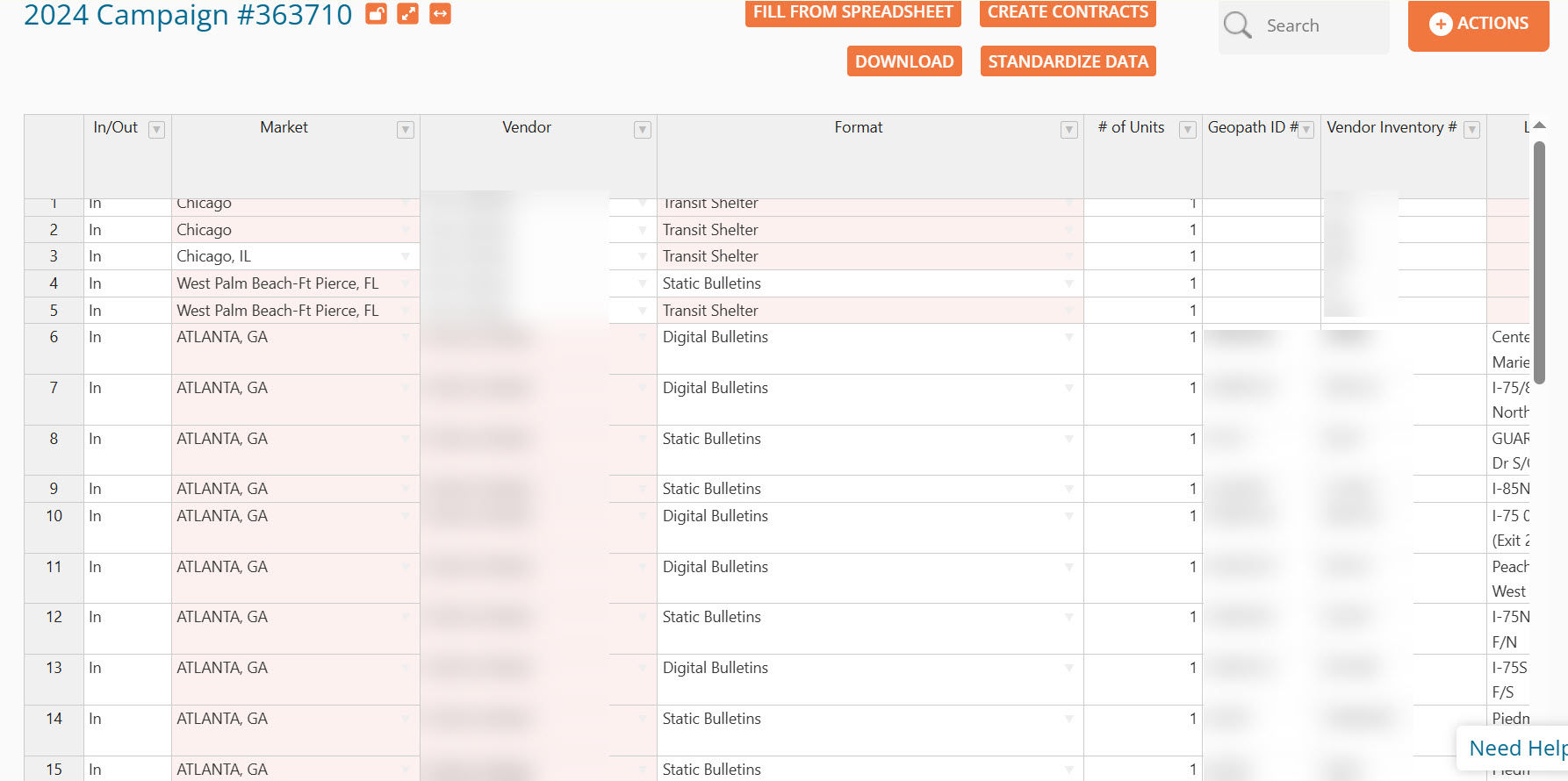This screenshot has height=781, width=1568.
Task: Open the Market column filter
Action: (x=405, y=130)
